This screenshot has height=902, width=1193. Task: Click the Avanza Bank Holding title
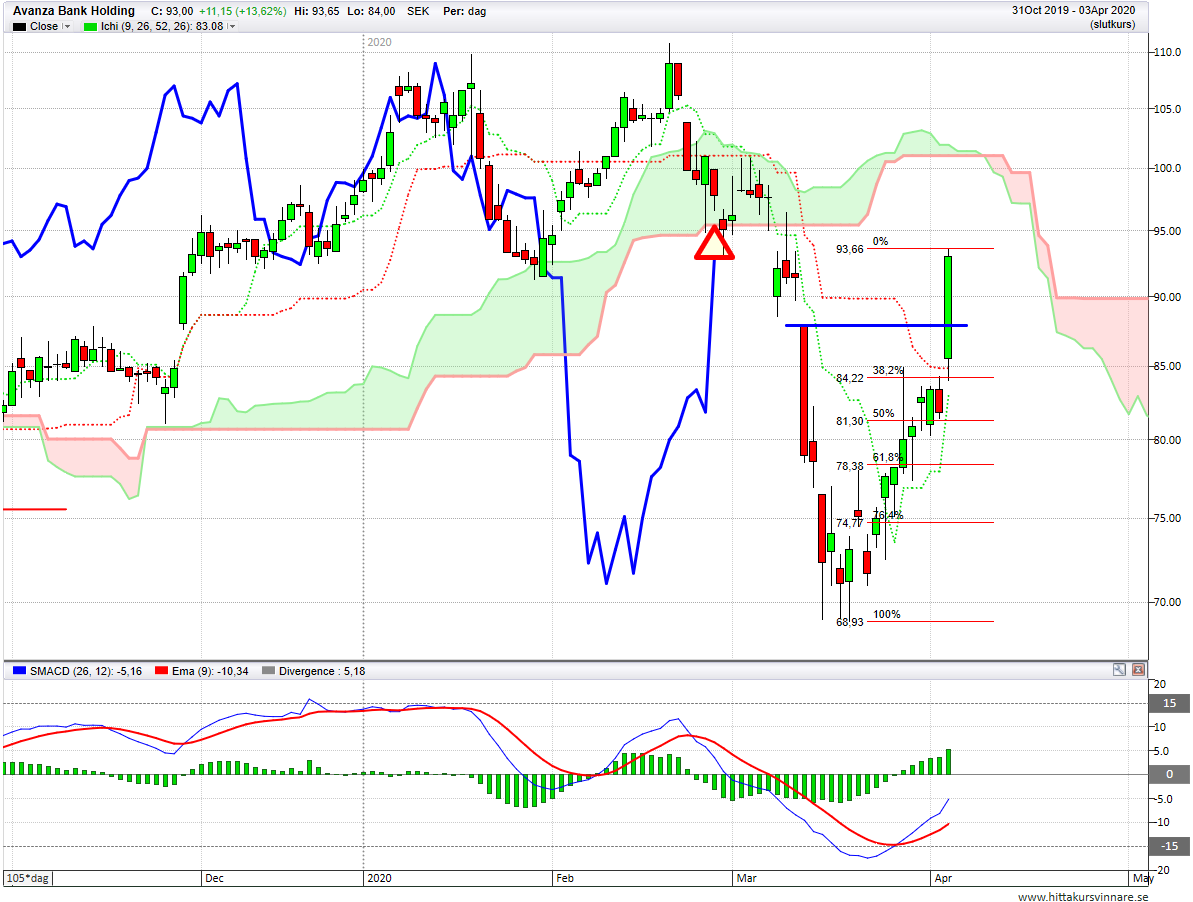coord(74,11)
